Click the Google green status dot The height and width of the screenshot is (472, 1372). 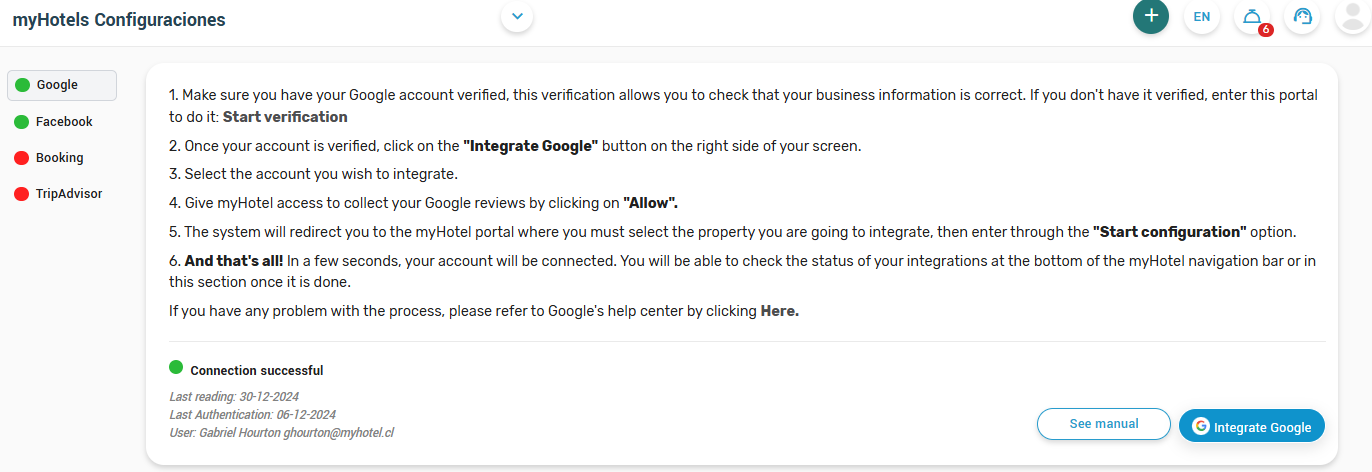(21, 85)
